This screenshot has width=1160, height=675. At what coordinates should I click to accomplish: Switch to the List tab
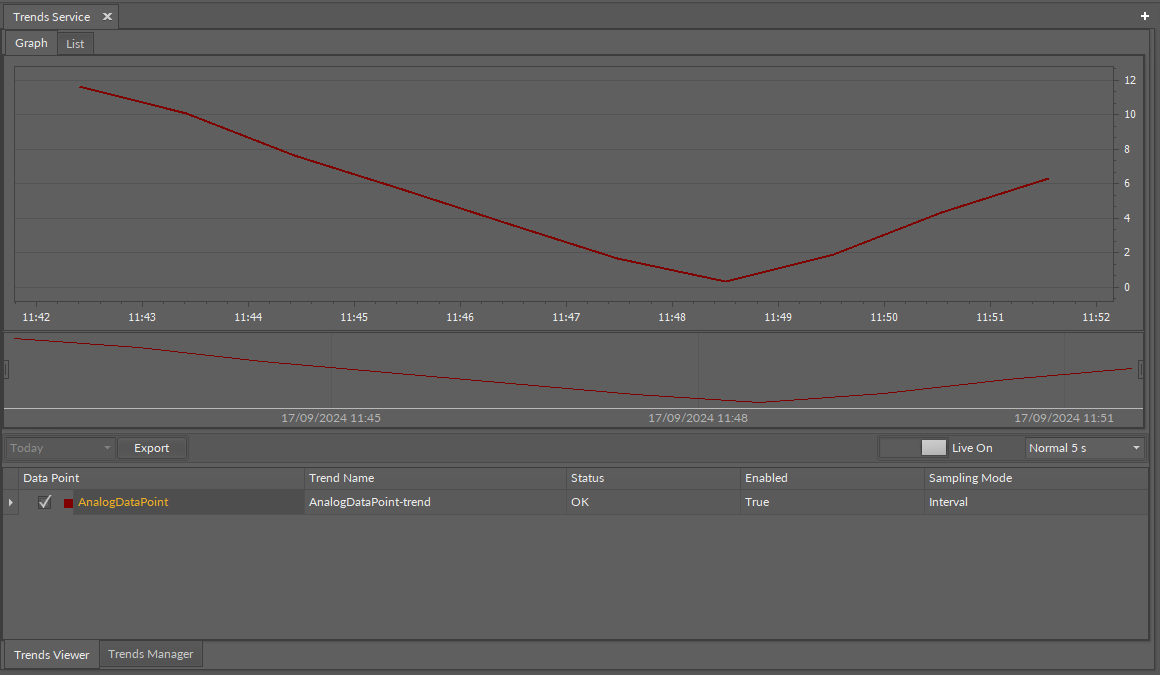(x=75, y=44)
